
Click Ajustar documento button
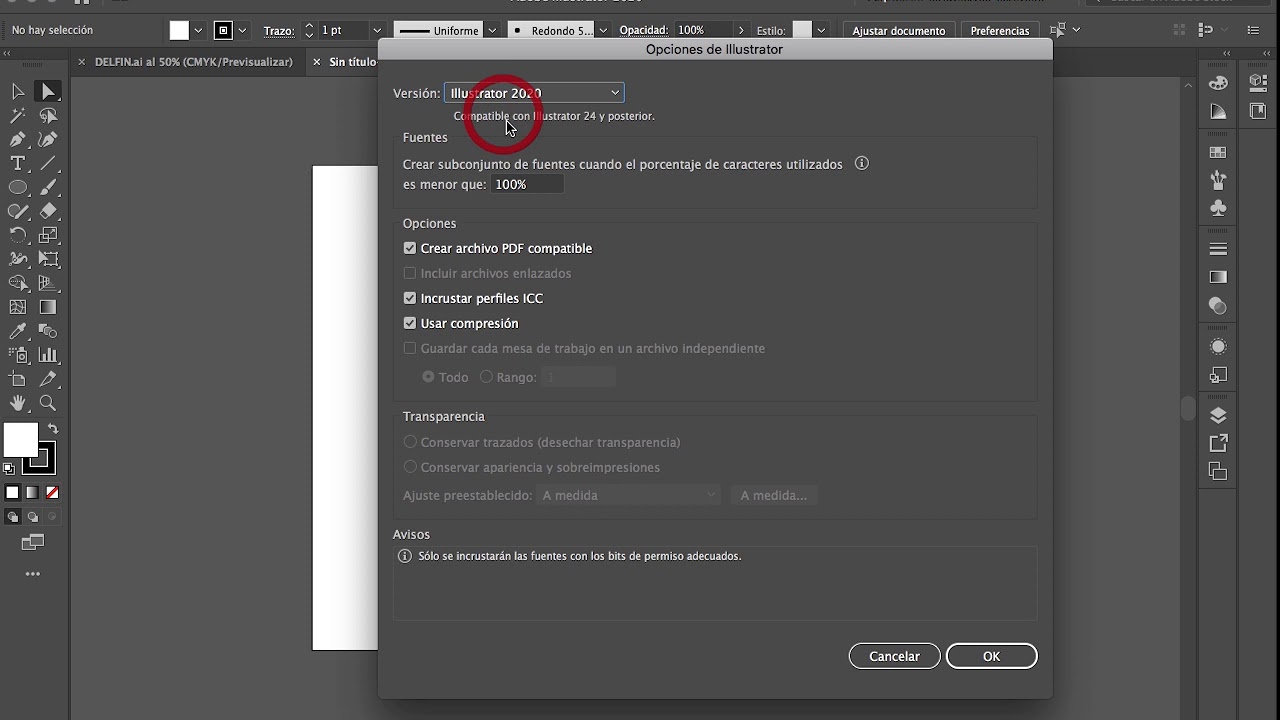point(899,31)
